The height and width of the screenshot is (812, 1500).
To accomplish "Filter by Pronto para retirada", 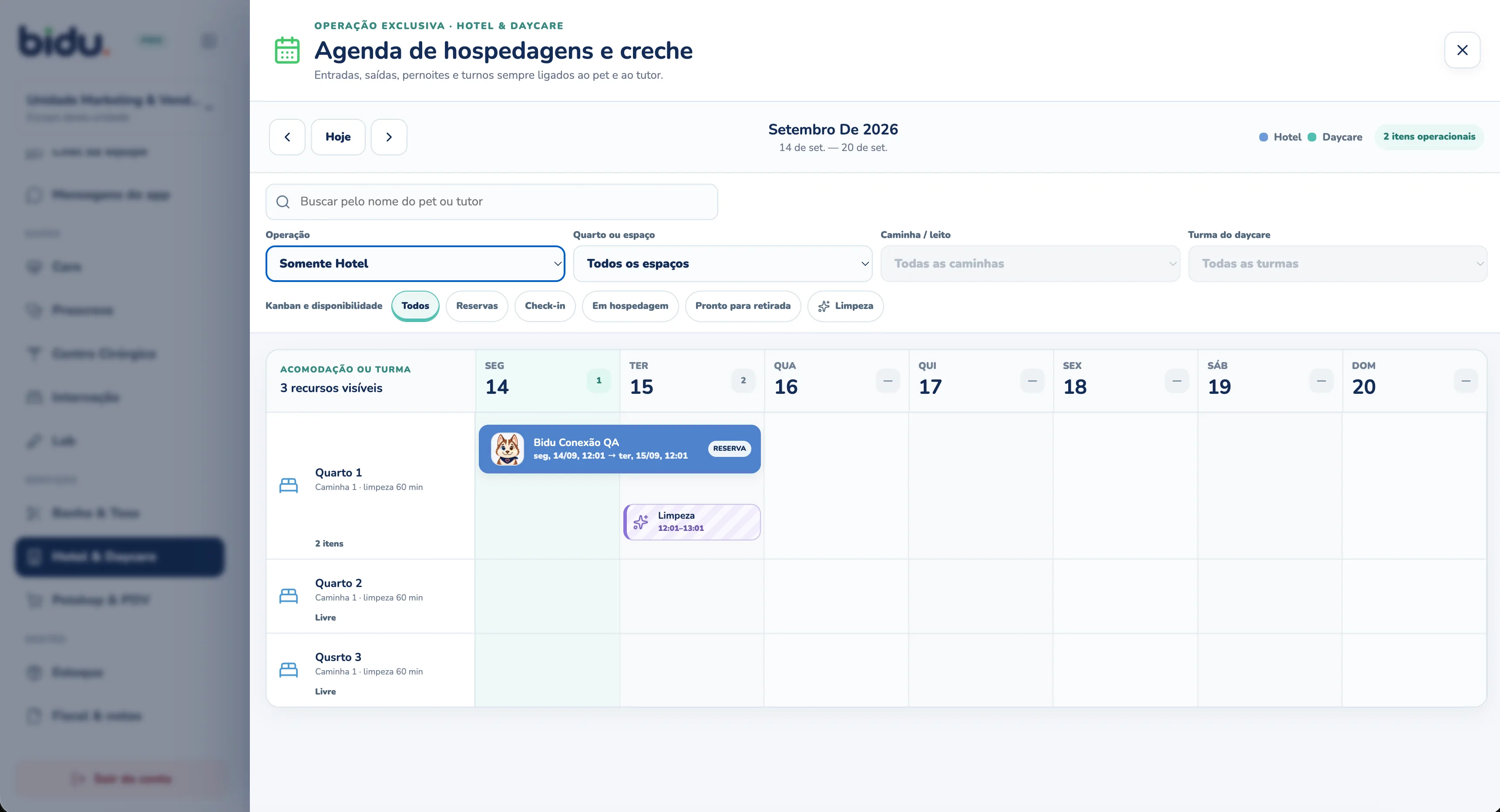I will [743, 306].
